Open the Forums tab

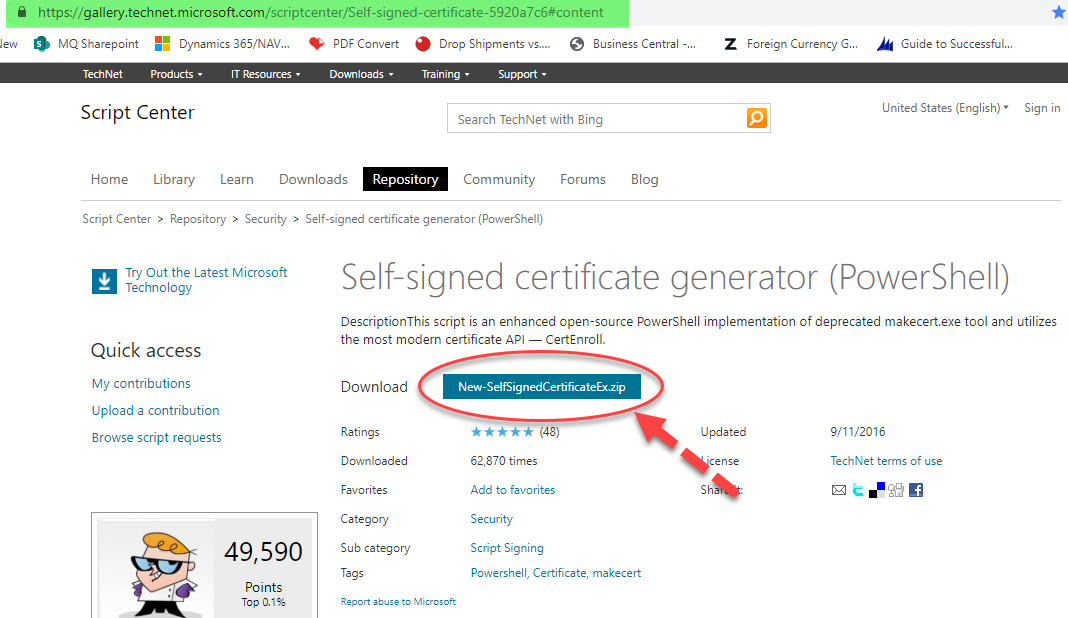[x=582, y=179]
